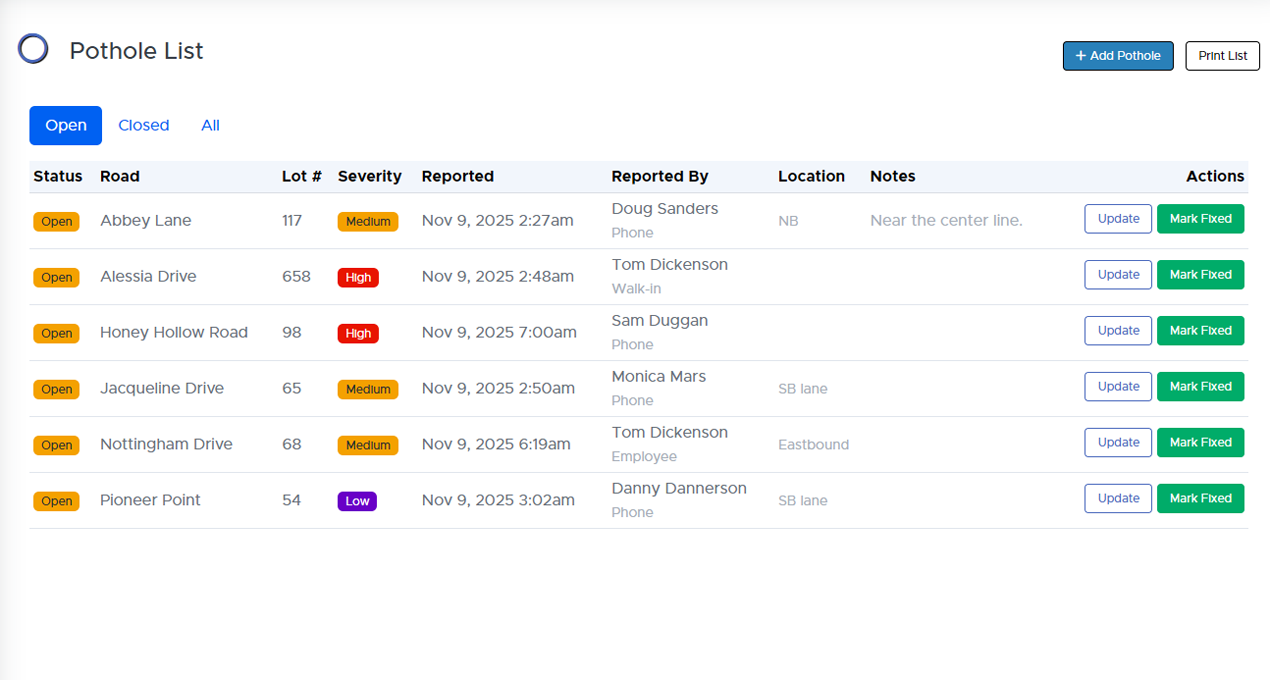The width and height of the screenshot is (1270, 680).
Task: Click the Low severity badge for Pioneer Point
Action: (x=357, y=502)
